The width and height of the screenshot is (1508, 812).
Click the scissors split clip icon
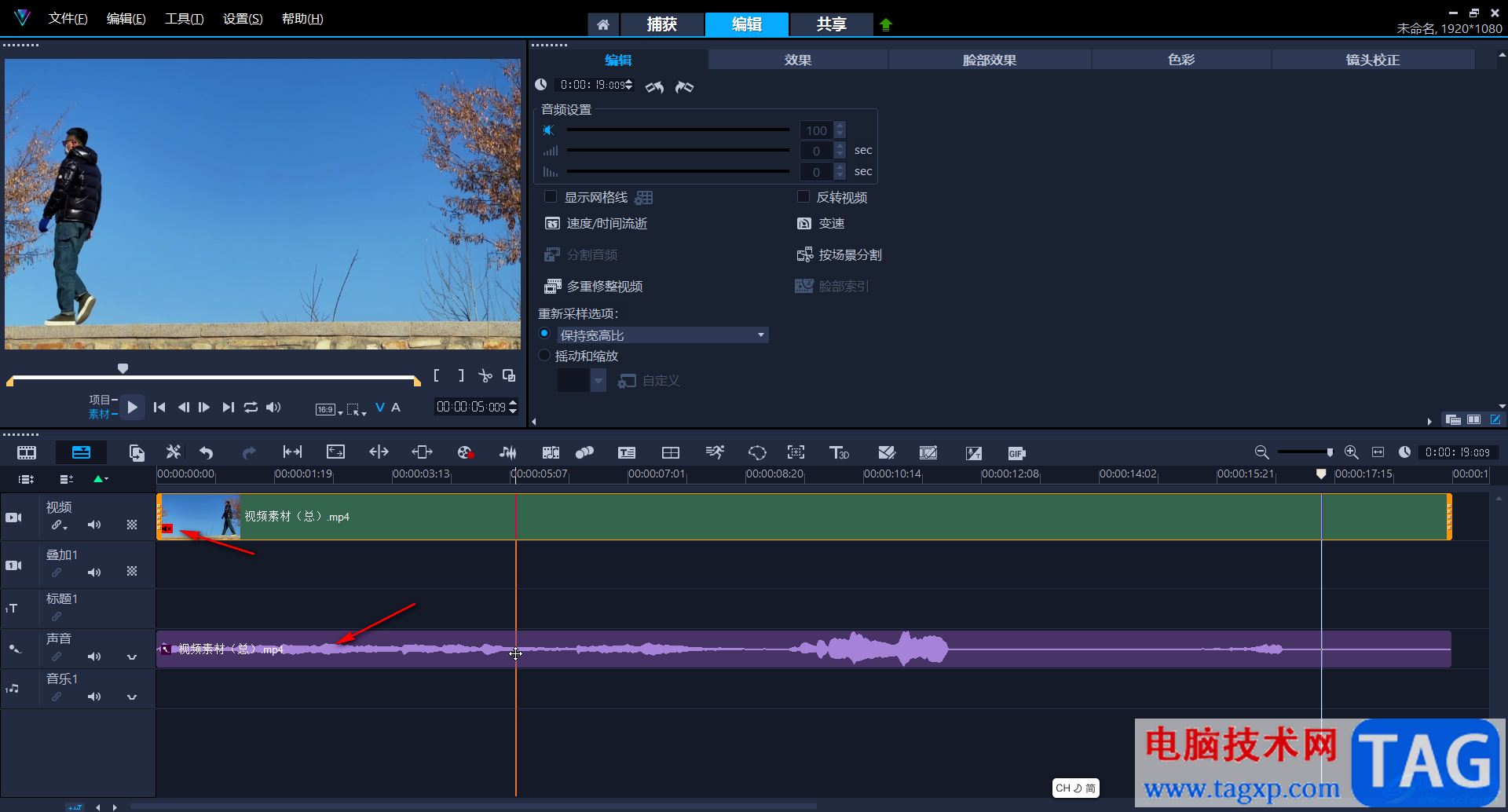click(485, 376)
